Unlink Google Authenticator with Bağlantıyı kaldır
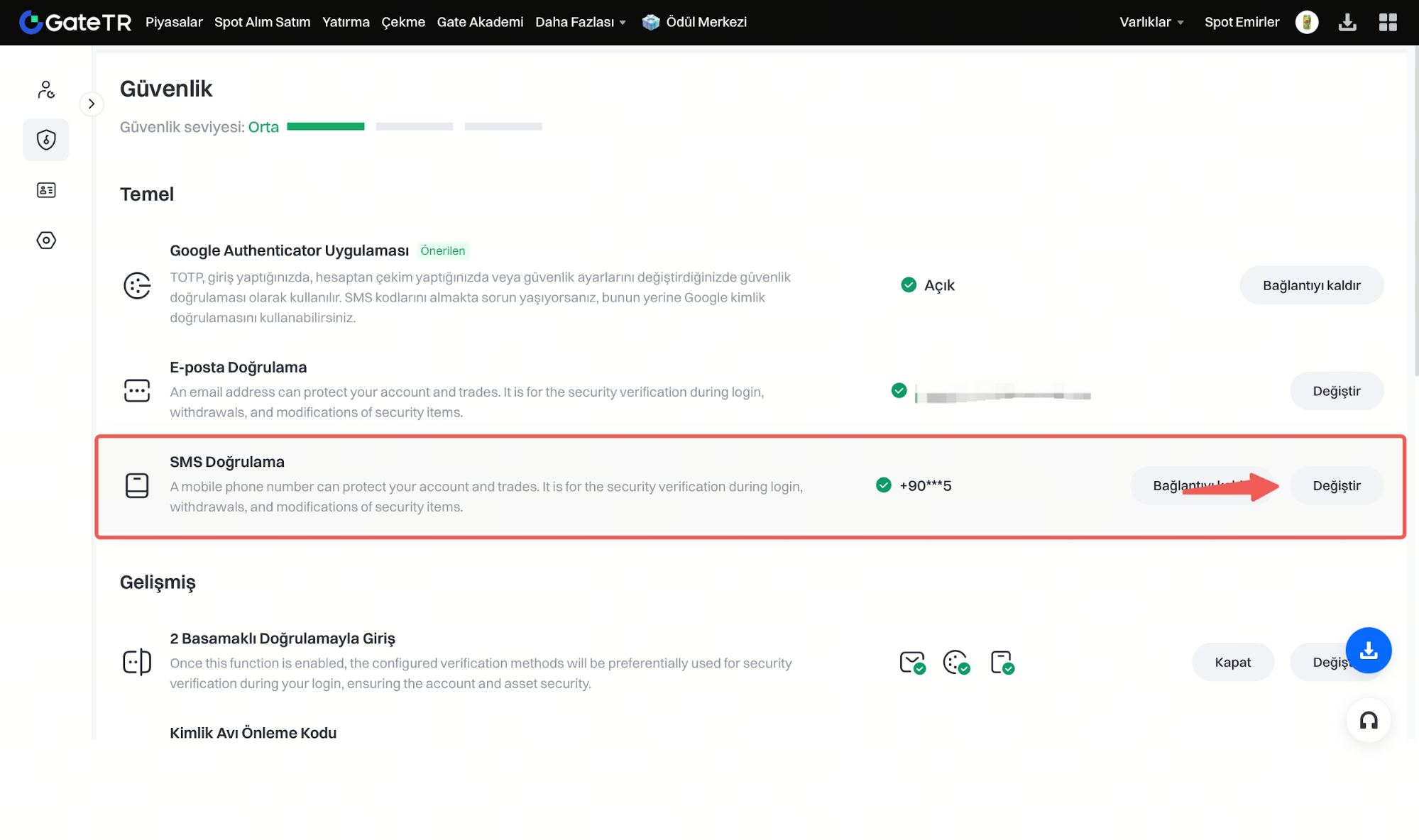1419x840 pixels. coord(1311,285)
